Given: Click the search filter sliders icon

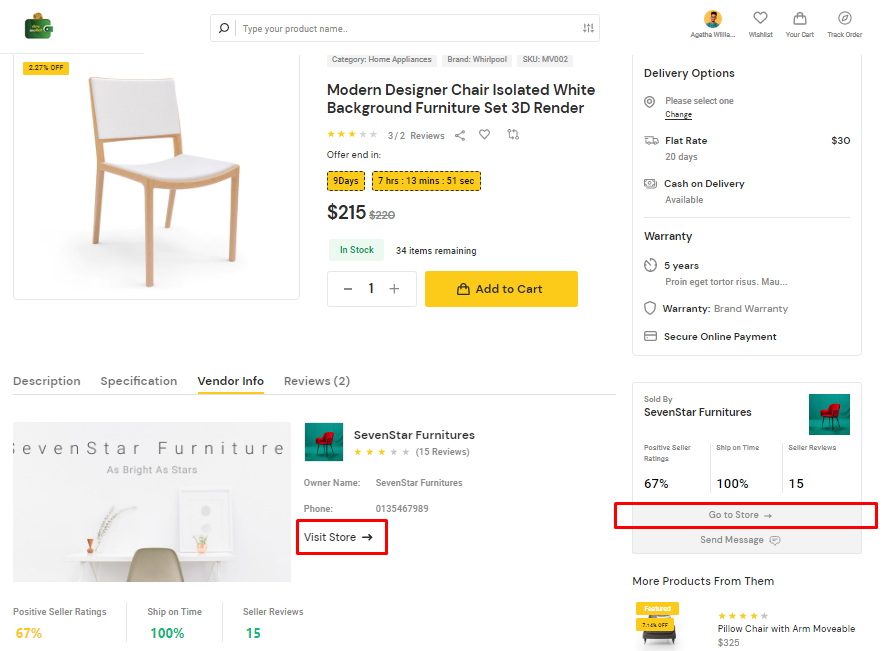Looking at the screenshot, I should pos(588,28).
